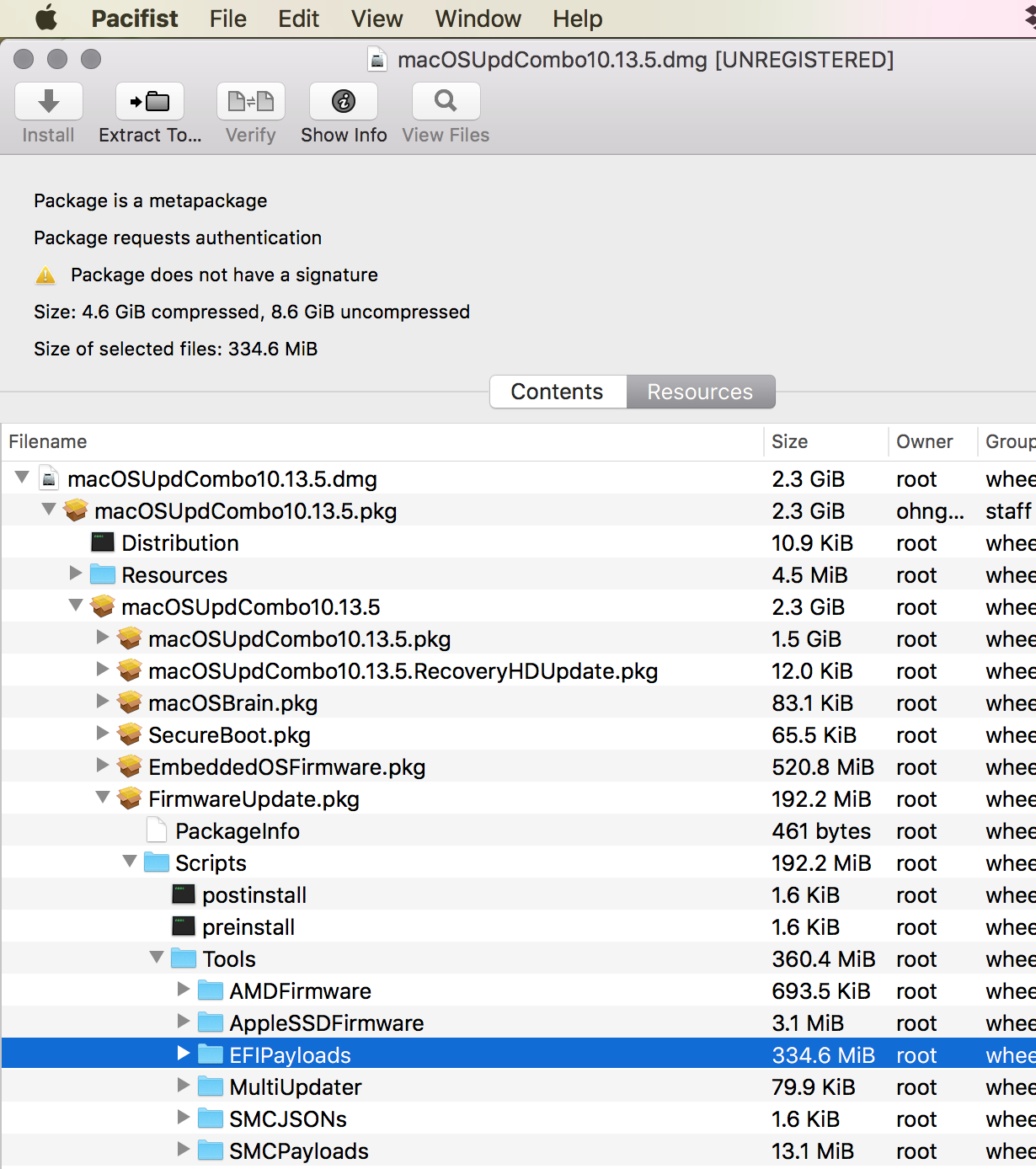
Task: Open the Window menu
Action: [478, 19]
